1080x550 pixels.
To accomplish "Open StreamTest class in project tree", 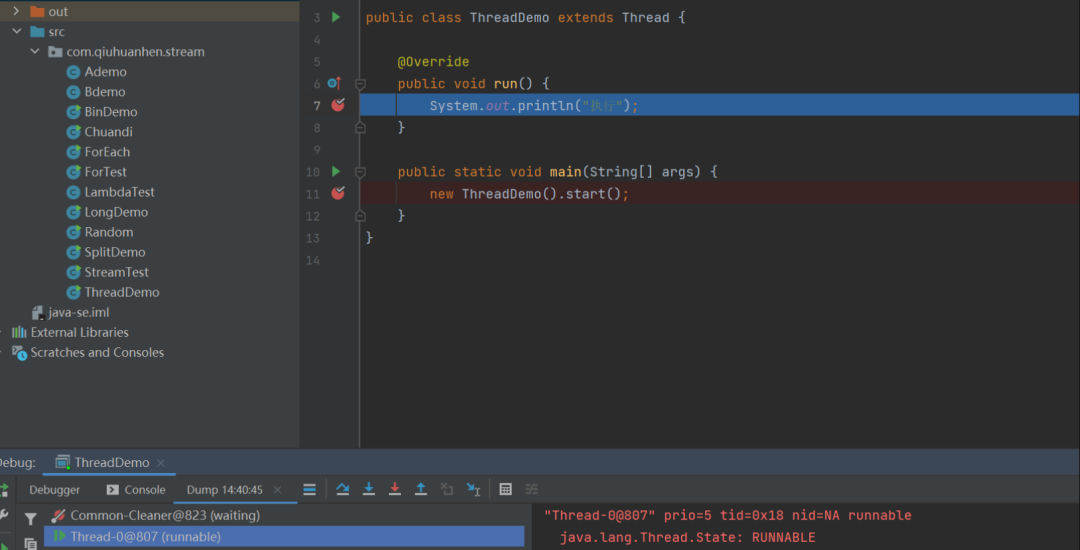I will 116,272.
